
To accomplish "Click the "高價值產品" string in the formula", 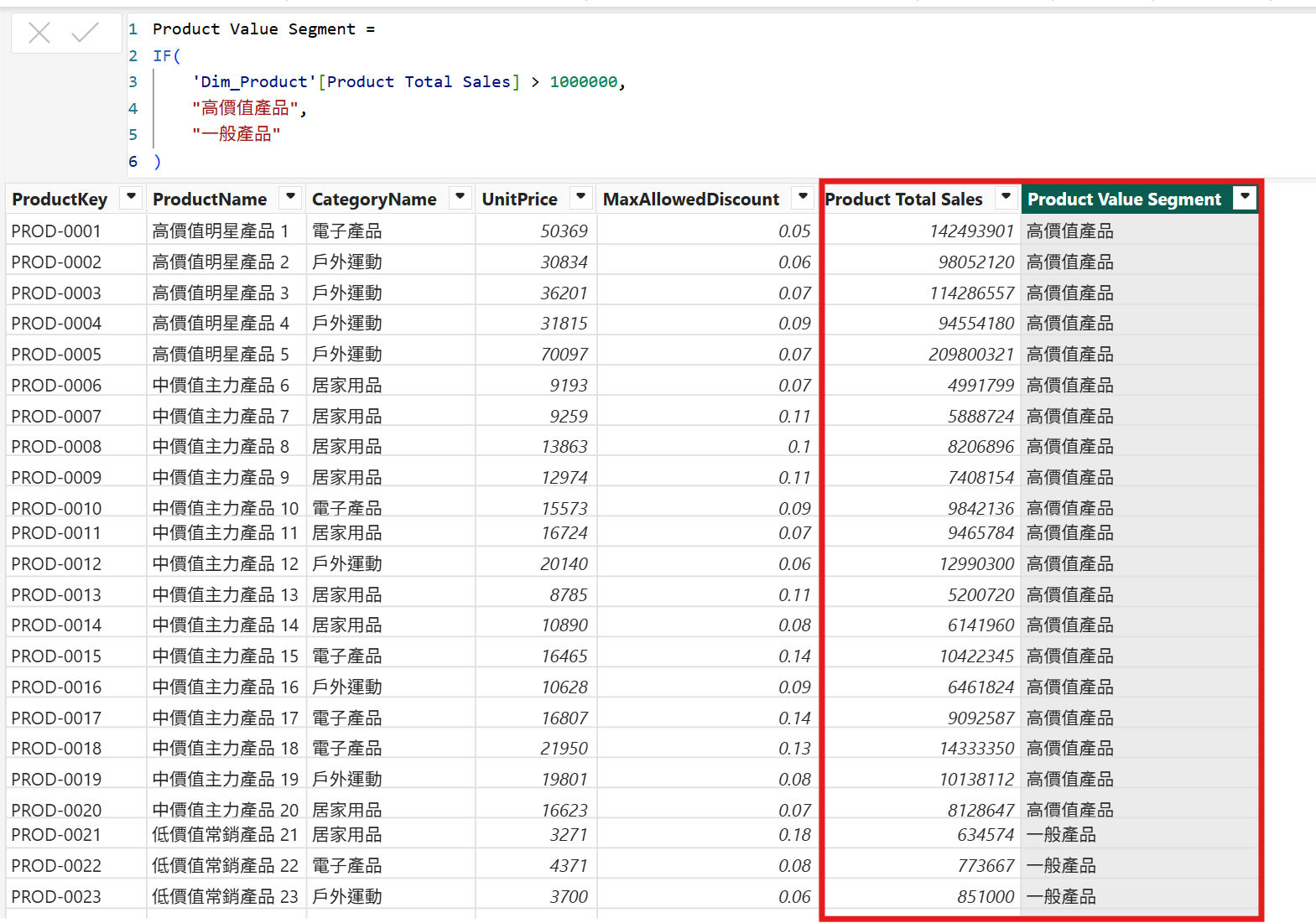I will [246, 108].
